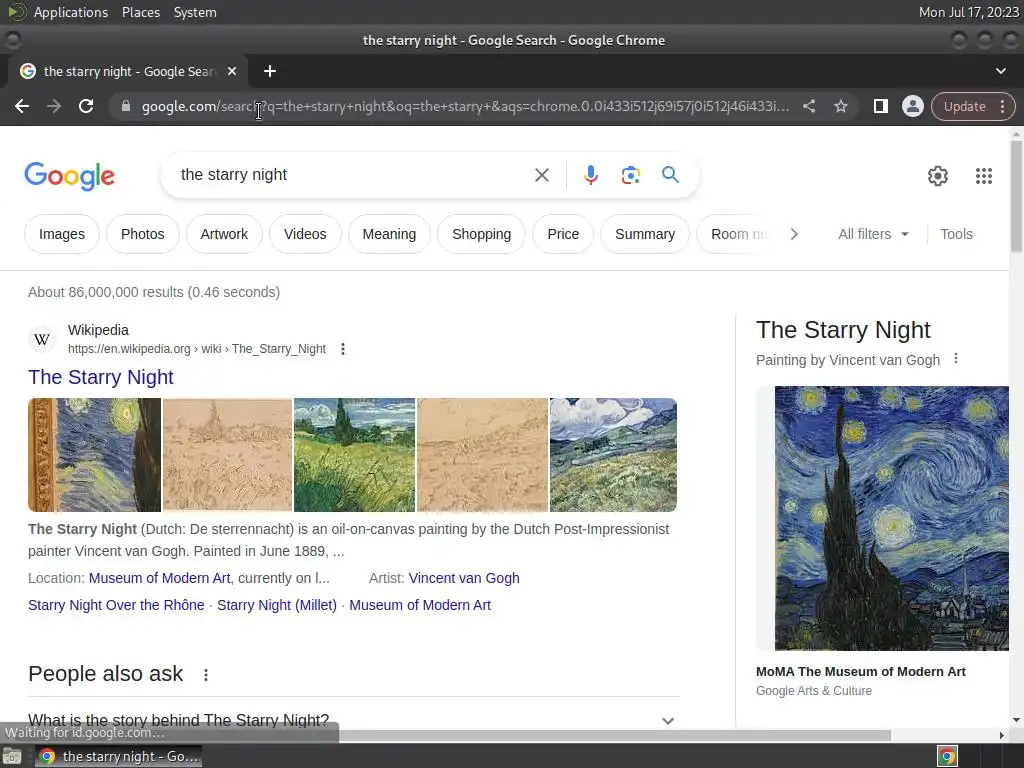Open Starry Night Over the Rhône link
This screenshot has width=1024, height=768.
click(x=116, y=605)
